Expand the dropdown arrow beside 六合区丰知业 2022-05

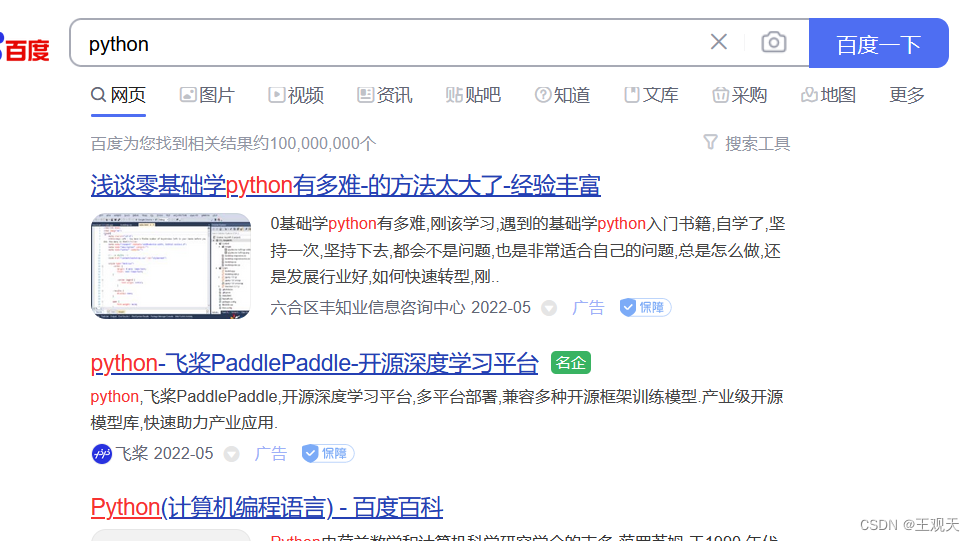(x=549, y=308)
